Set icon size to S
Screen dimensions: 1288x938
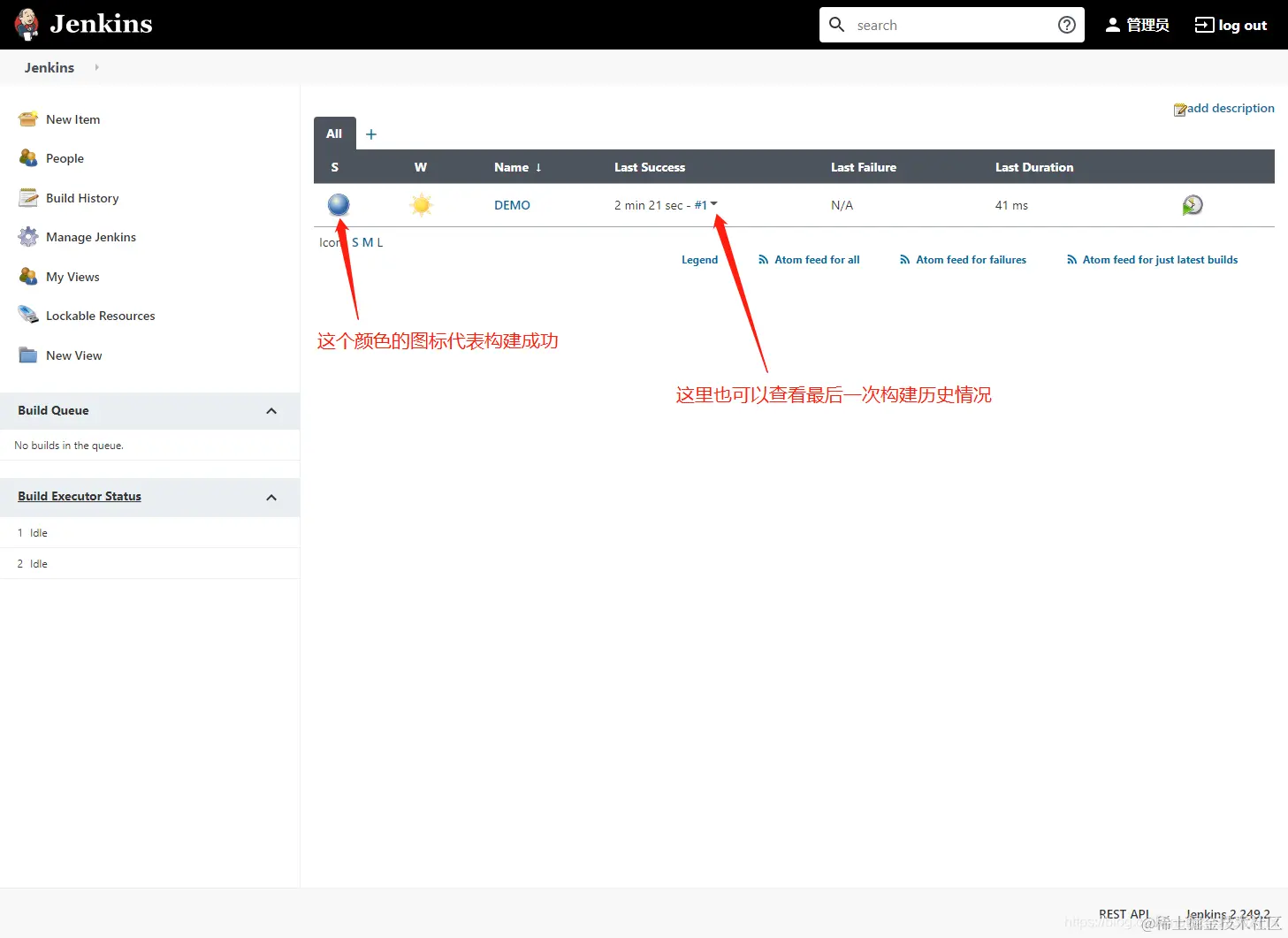[x=355, y=242]
